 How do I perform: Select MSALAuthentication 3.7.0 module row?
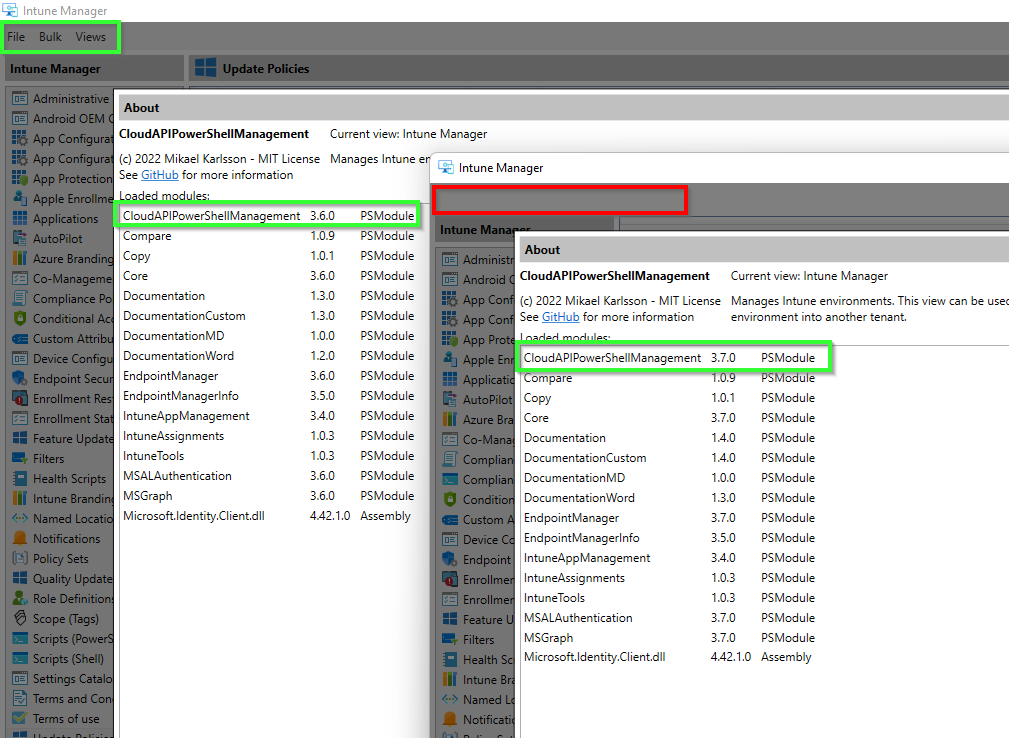click(x=669, y=618)
